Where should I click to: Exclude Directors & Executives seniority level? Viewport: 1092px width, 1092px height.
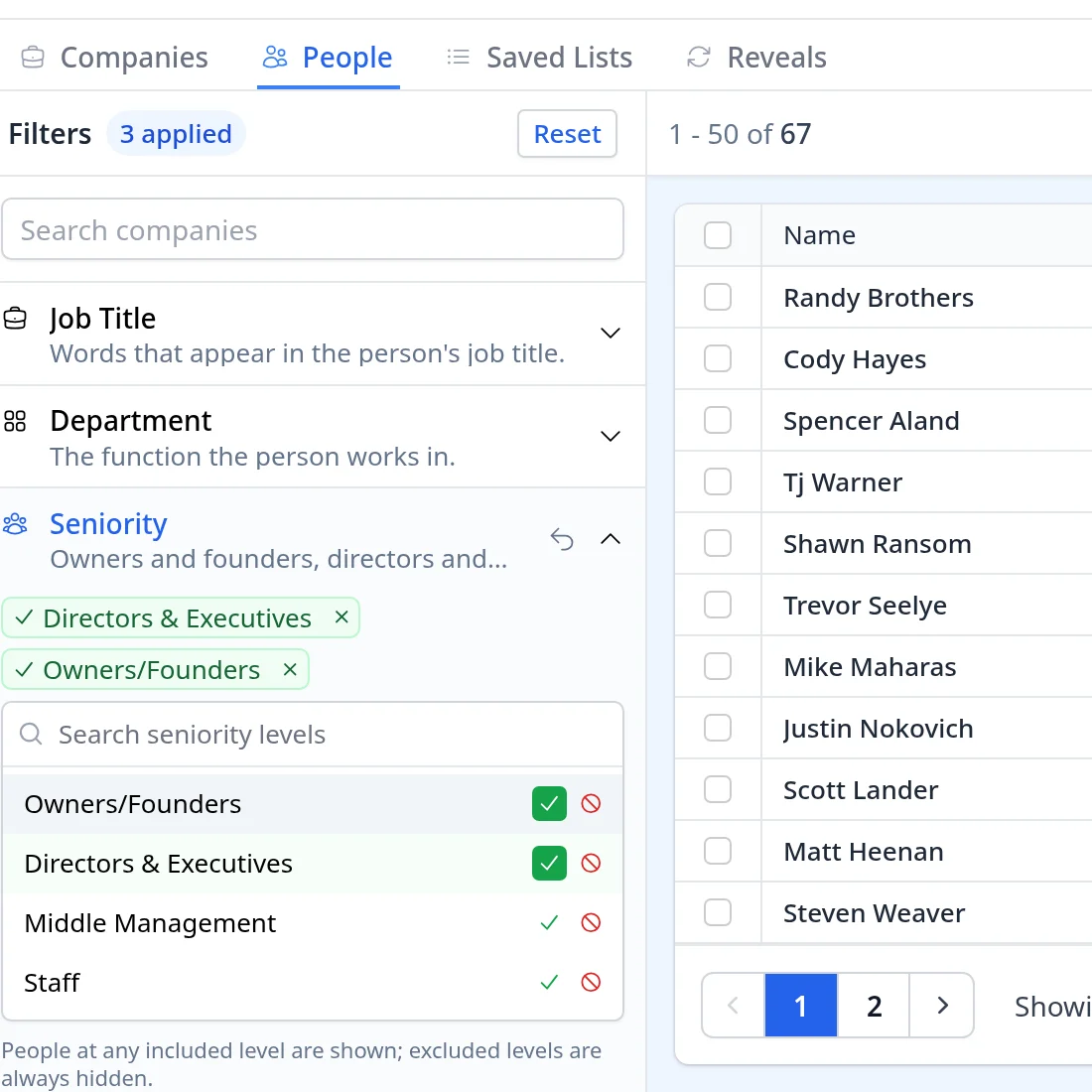pos(591,864)
